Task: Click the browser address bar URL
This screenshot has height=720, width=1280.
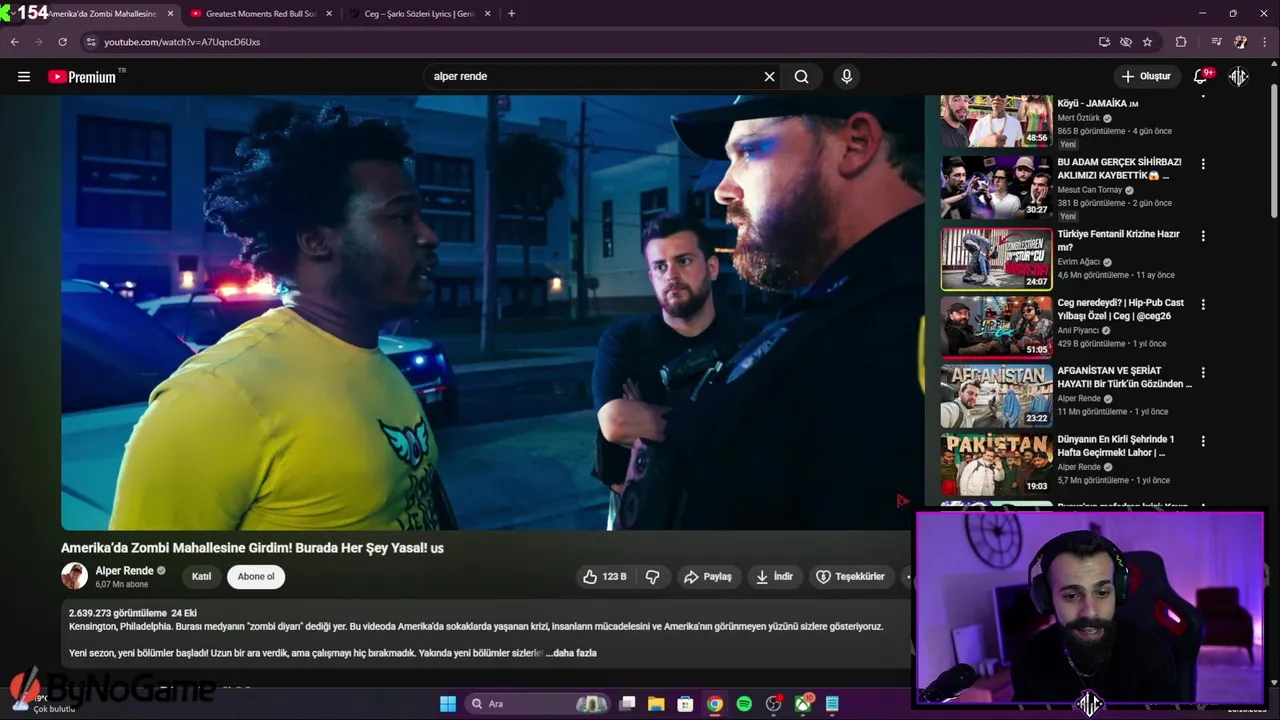Action: point(182,42)
